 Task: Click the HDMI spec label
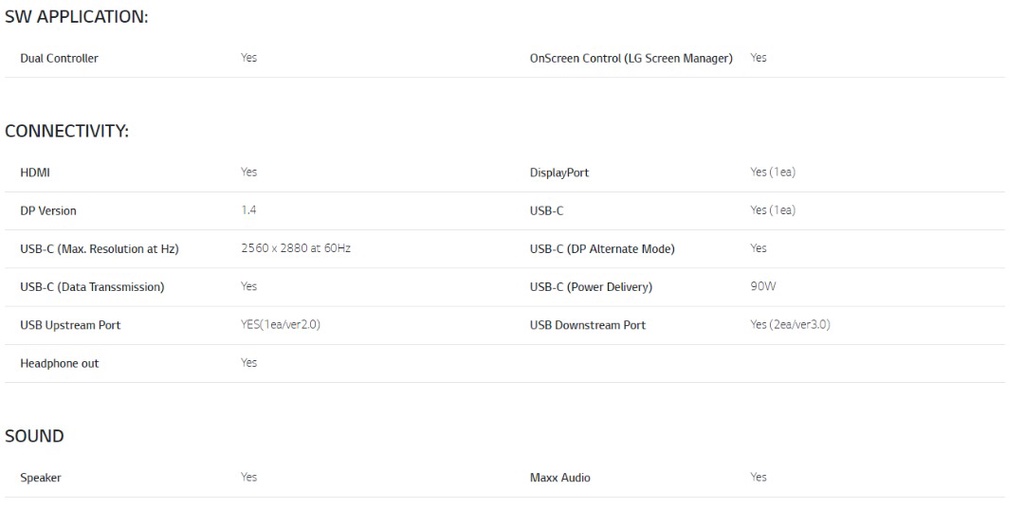point(35,173)
